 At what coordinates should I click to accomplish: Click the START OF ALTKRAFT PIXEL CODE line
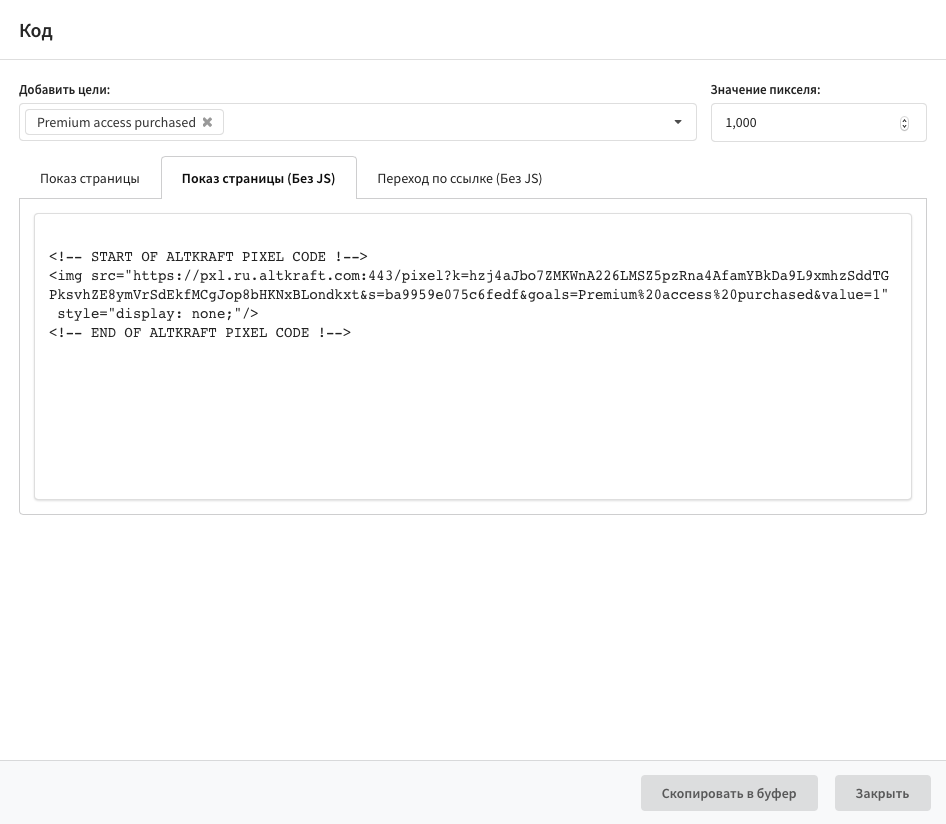[x=208, y=256]
